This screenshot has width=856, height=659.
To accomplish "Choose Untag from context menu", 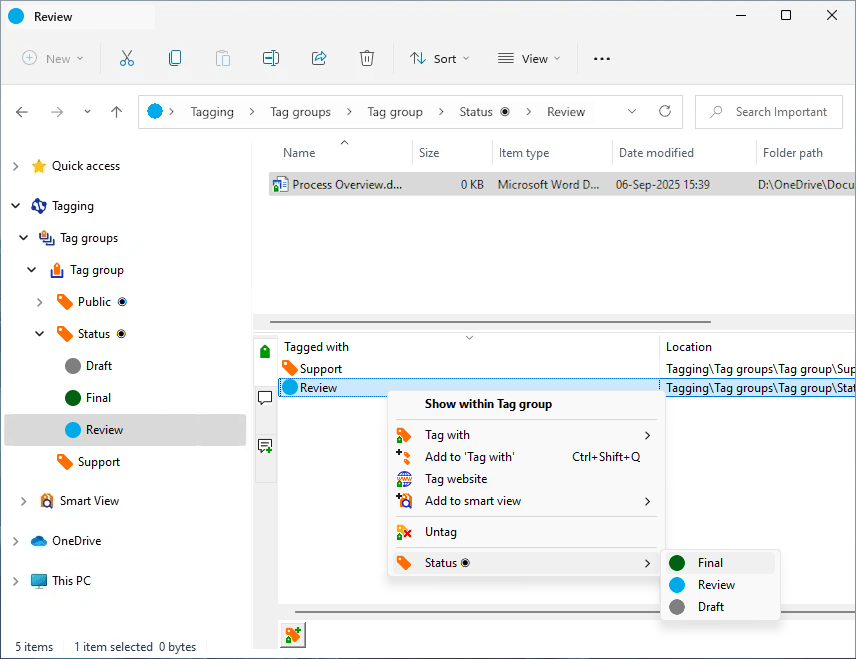I will (440, 532).
